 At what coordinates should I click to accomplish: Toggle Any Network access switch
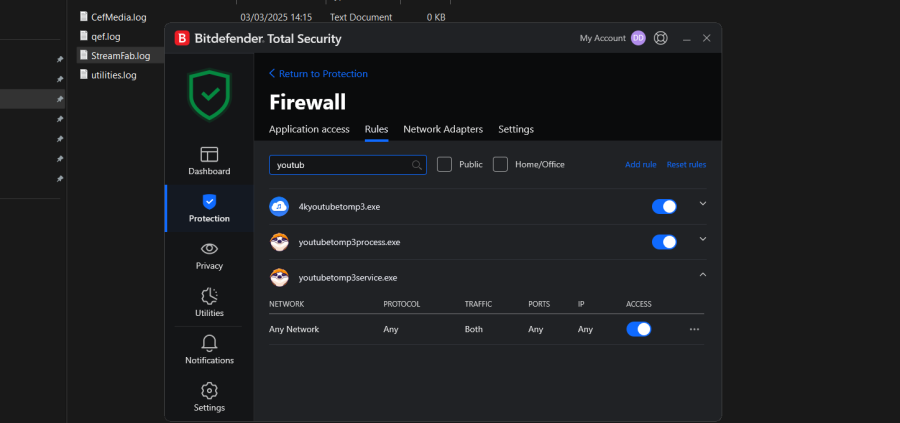[x=638, y=329]
